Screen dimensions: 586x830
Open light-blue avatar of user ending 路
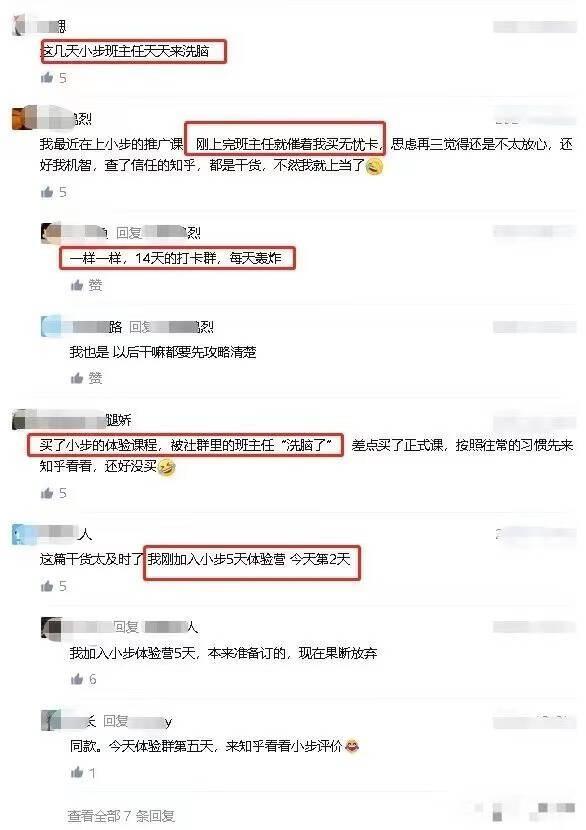point(51,327)
